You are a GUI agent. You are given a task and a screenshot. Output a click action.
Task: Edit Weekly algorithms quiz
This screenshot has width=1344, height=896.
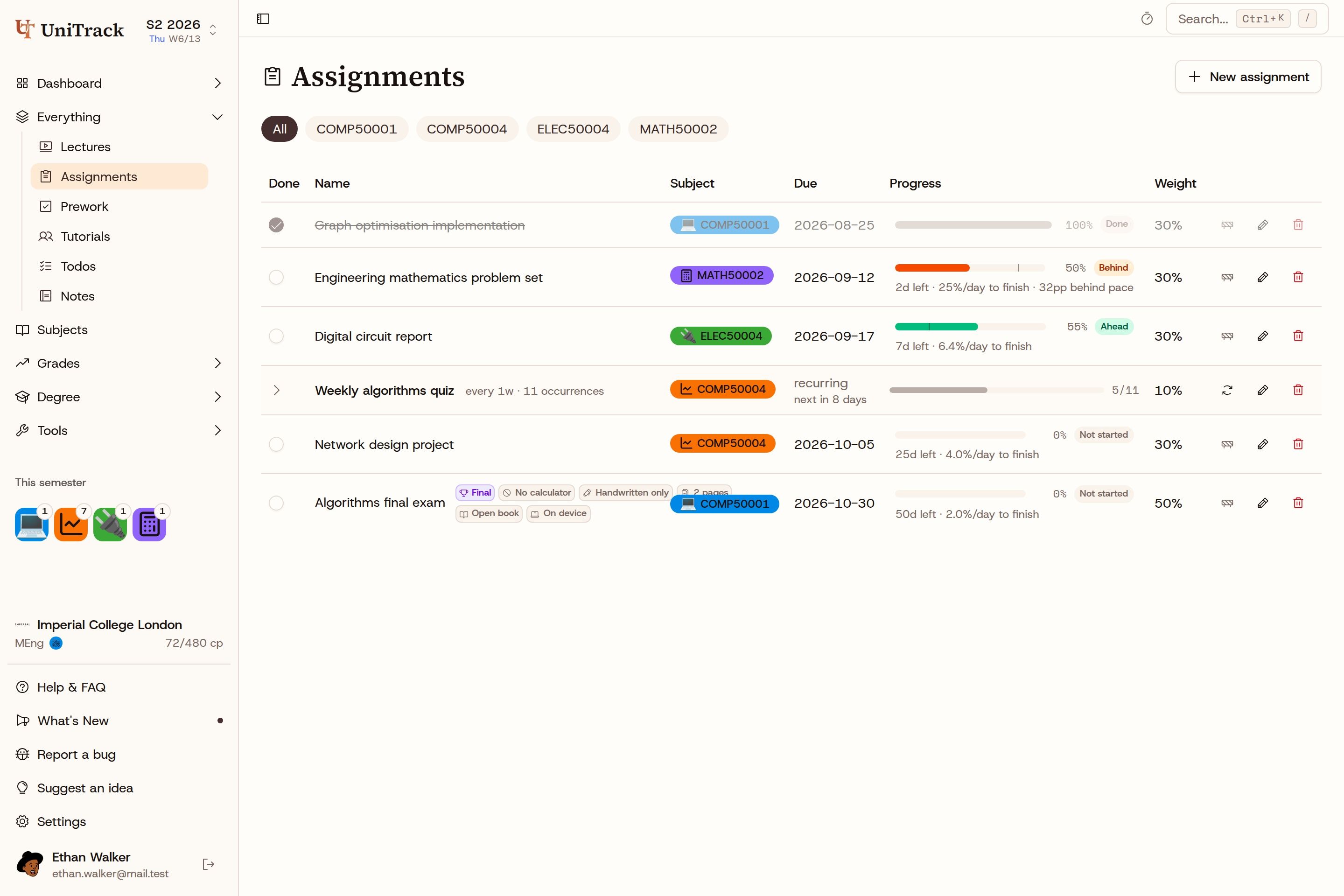click(1263, 390)
